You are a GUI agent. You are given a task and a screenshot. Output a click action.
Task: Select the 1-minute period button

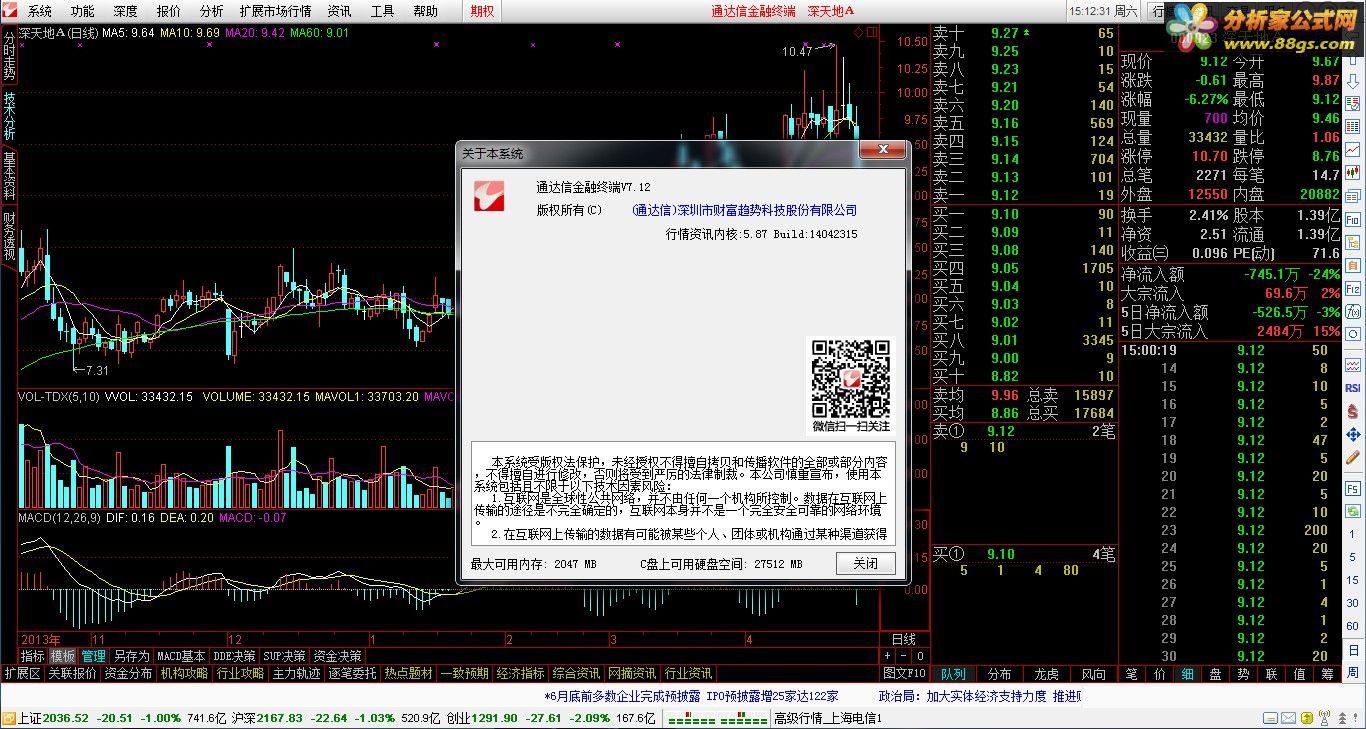tap(1353, 534)
